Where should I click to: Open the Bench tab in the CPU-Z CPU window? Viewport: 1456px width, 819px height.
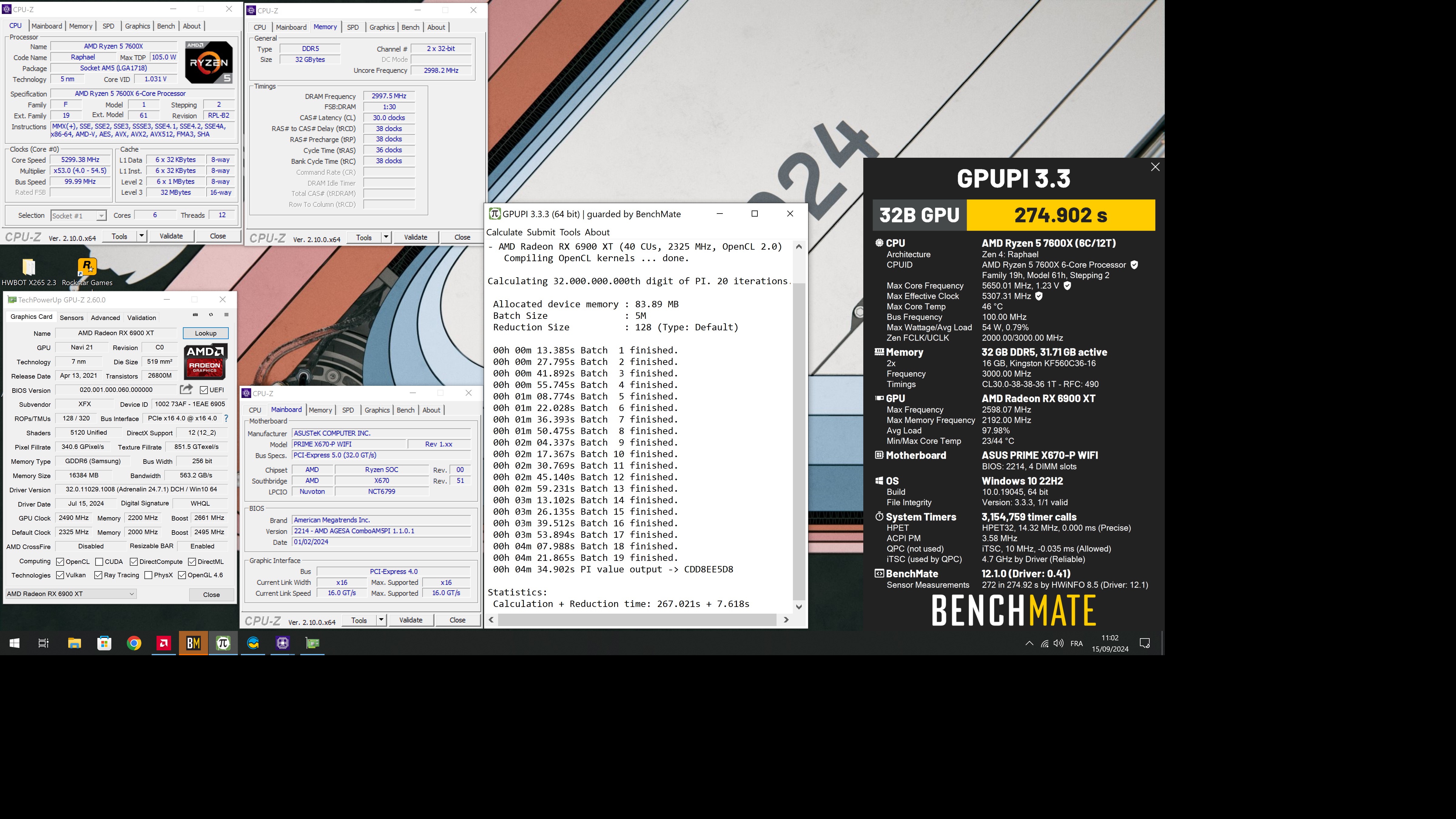tap(166, 26)
